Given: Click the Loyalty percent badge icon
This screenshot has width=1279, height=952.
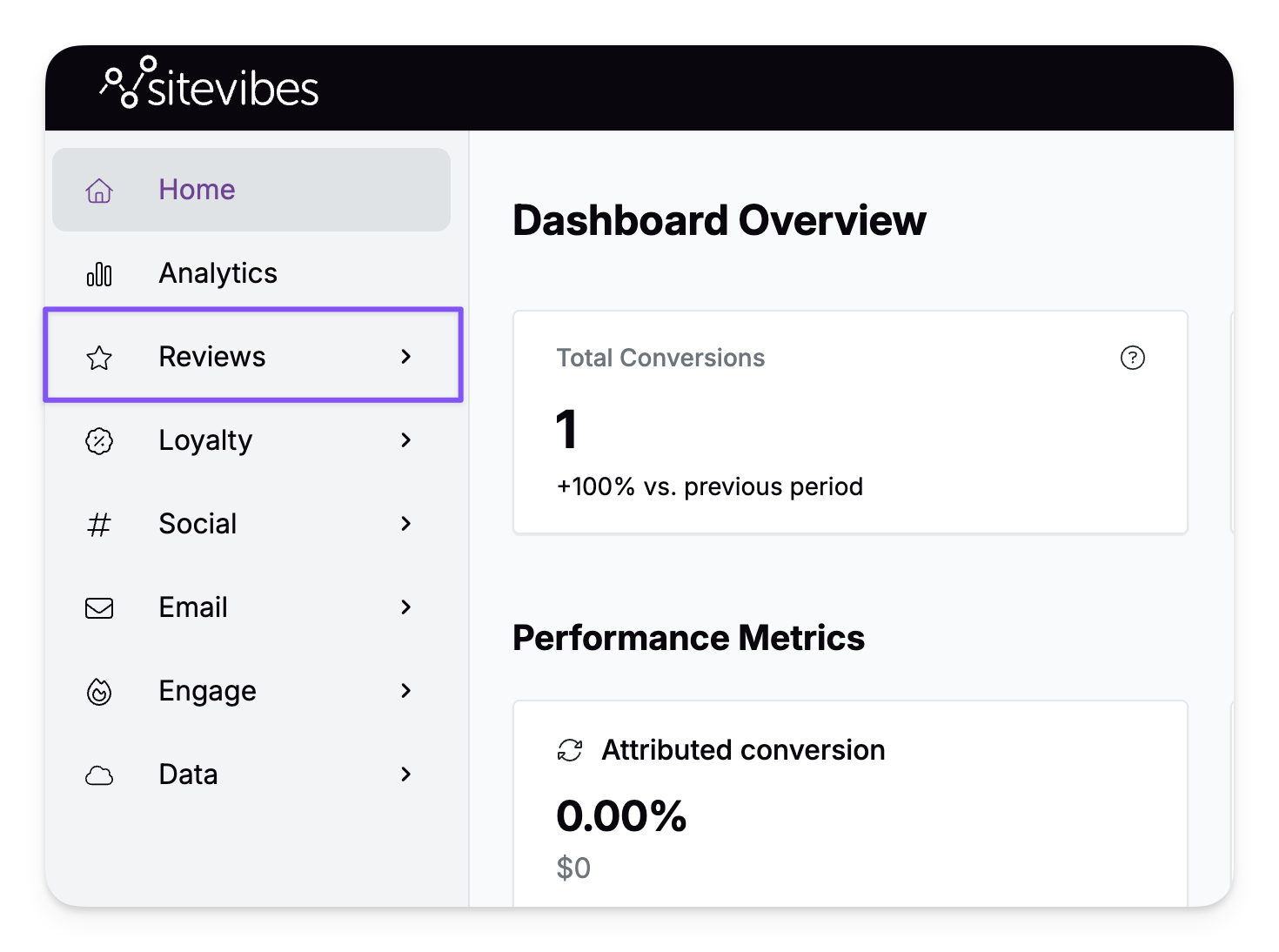Looking at the screenshot, I should tap(99, 441).
